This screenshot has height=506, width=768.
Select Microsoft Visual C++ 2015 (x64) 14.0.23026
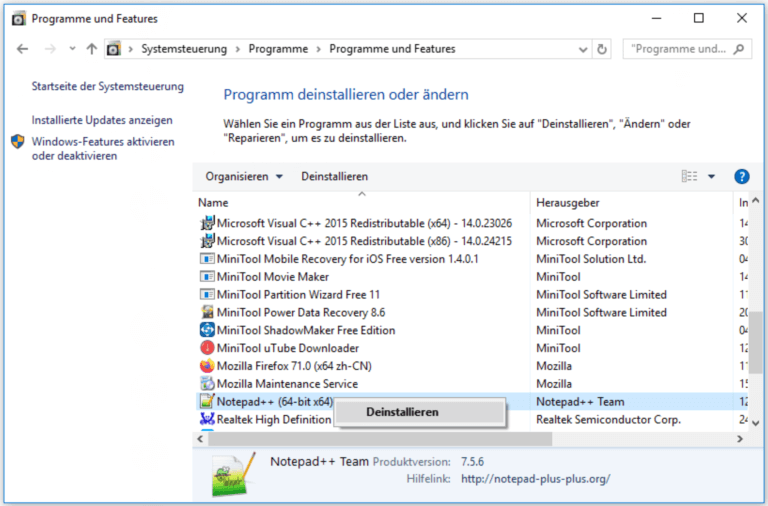click(364, 223)
